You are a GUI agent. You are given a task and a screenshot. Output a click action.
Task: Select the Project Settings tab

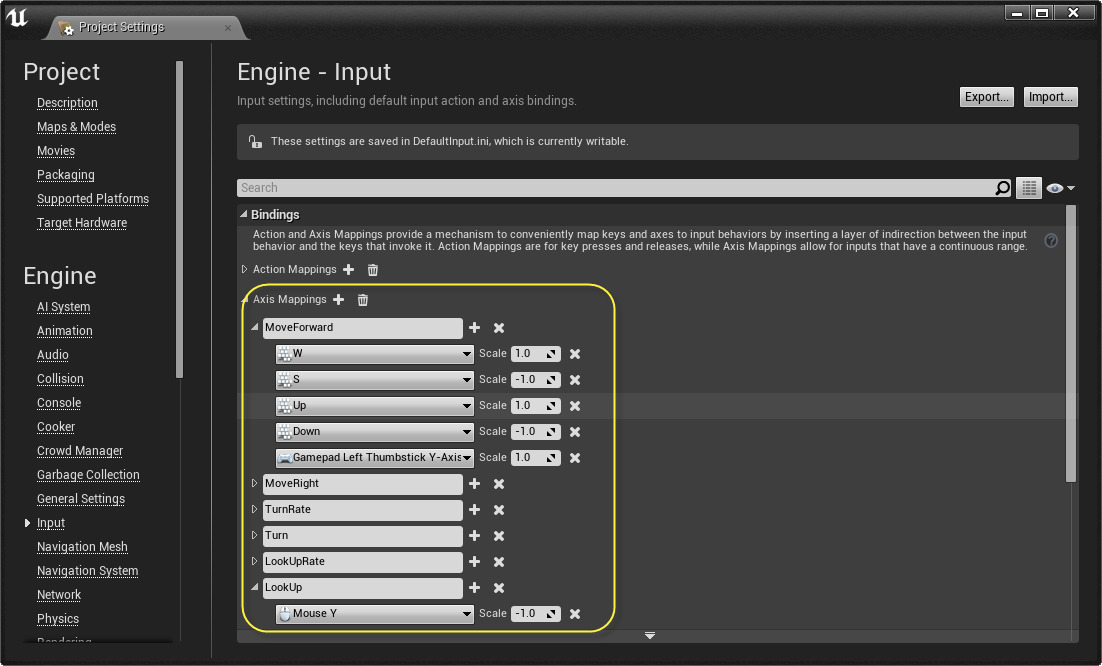pyautogui.click(x=121, y=27)
